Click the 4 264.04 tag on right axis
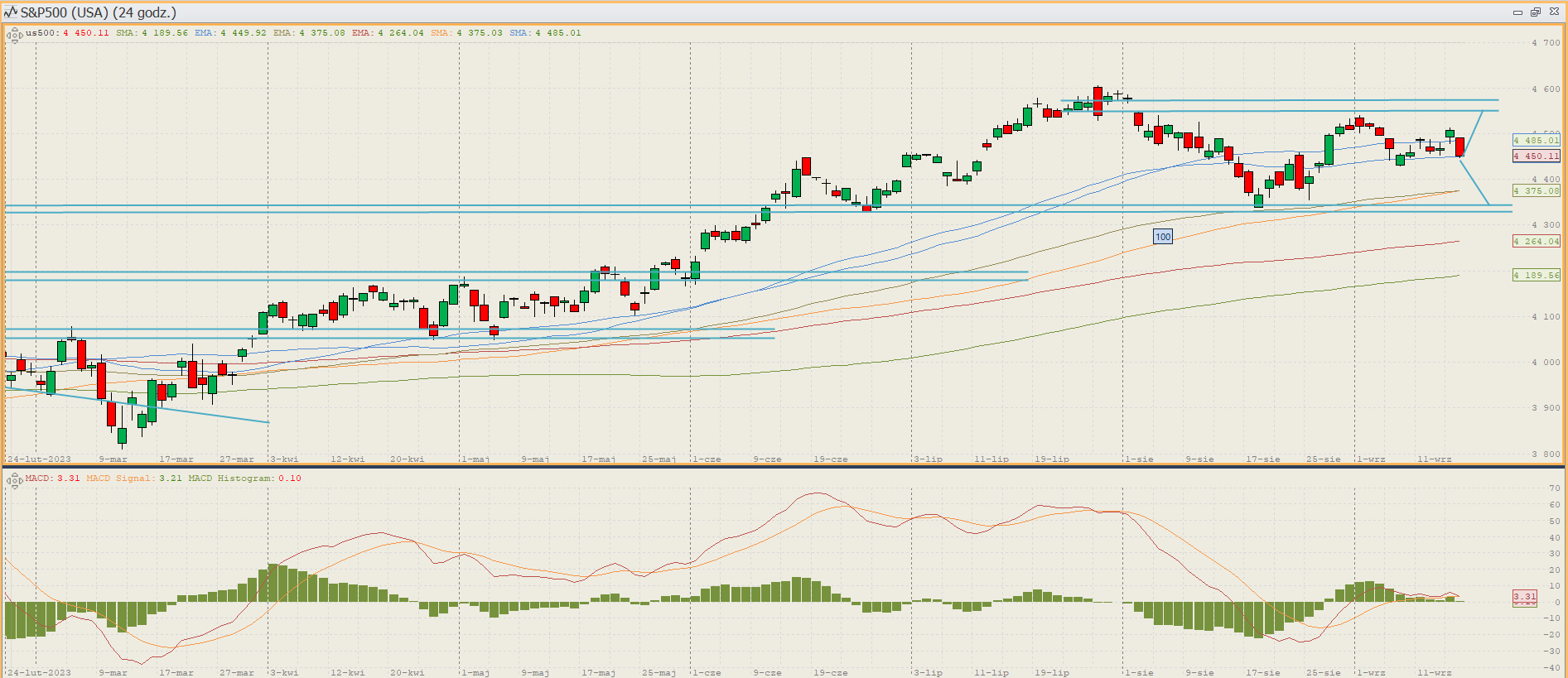This screenshot has height=678, width=1568. tap(1536, 242)
